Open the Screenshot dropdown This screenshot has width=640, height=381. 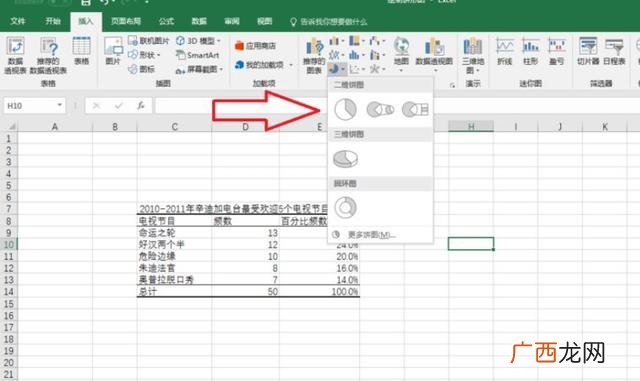pyautogui.click(x=199, y=69)
